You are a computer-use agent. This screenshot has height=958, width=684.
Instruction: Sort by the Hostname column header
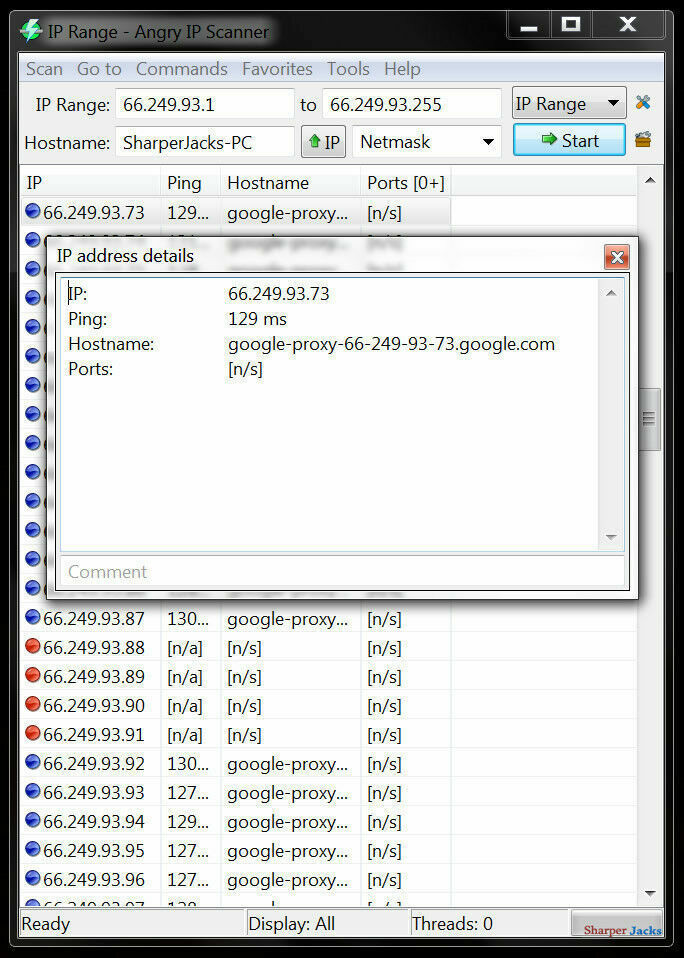pyautogui.click(x=291, y=183)
